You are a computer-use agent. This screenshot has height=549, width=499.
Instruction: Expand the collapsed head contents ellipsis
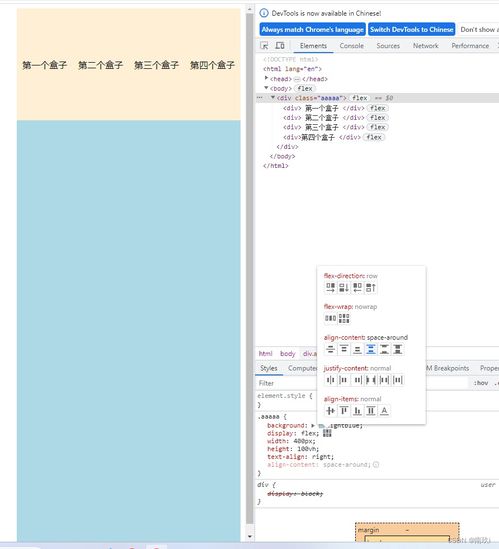[297, 79]
